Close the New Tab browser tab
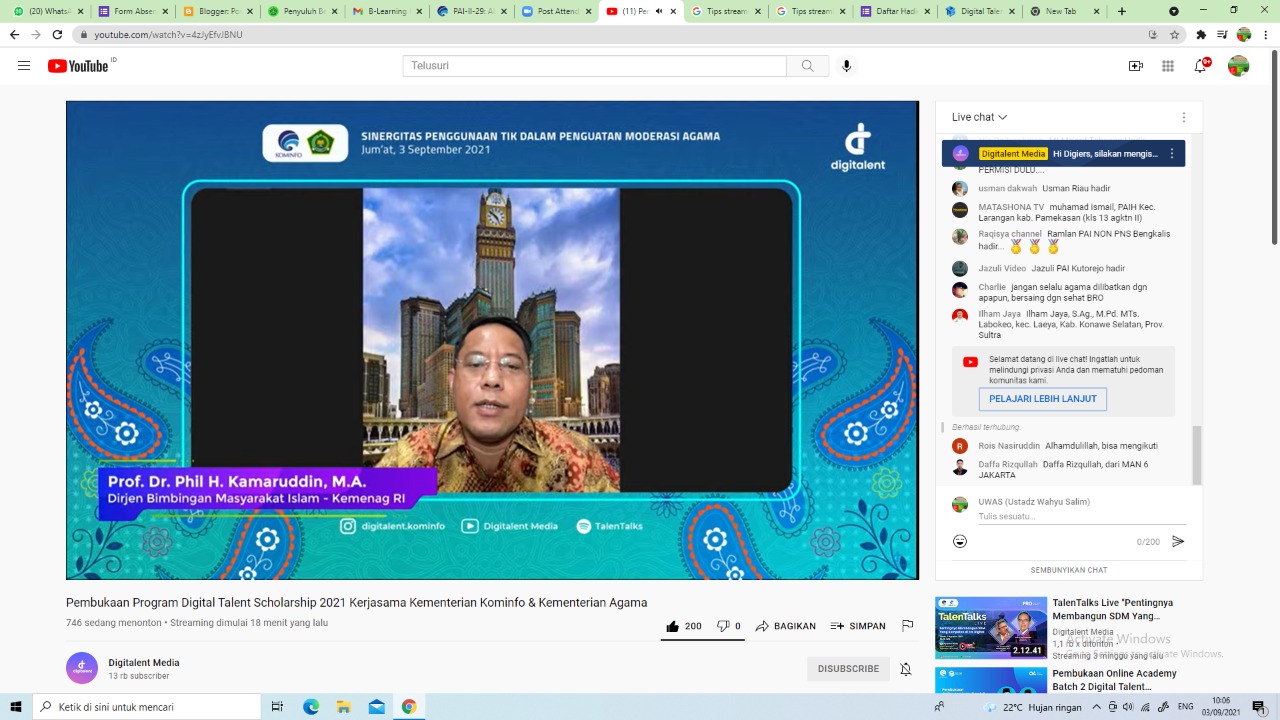 pyautogui.click(x=1097, y=11)
